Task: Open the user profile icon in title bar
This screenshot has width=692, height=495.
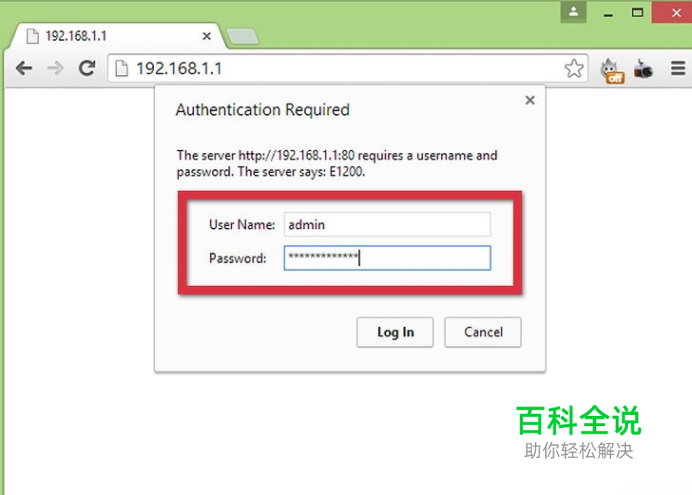Action: click(x=573, y=12)
